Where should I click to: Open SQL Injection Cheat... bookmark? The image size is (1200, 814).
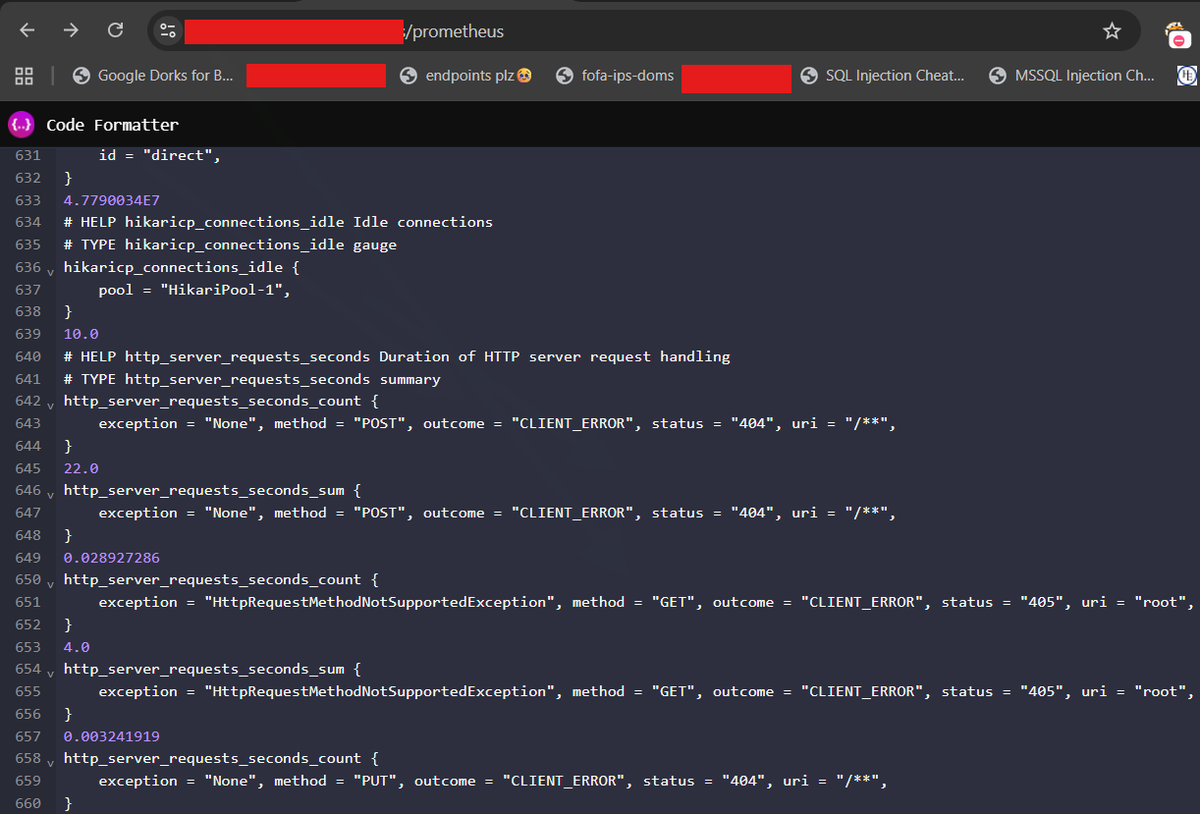(883, 75)
